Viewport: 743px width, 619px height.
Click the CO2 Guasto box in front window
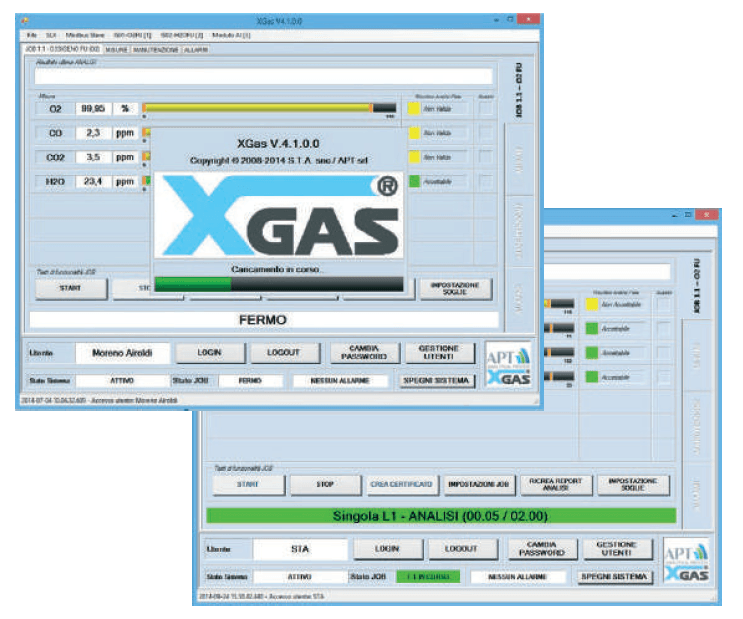pos(485,157)
